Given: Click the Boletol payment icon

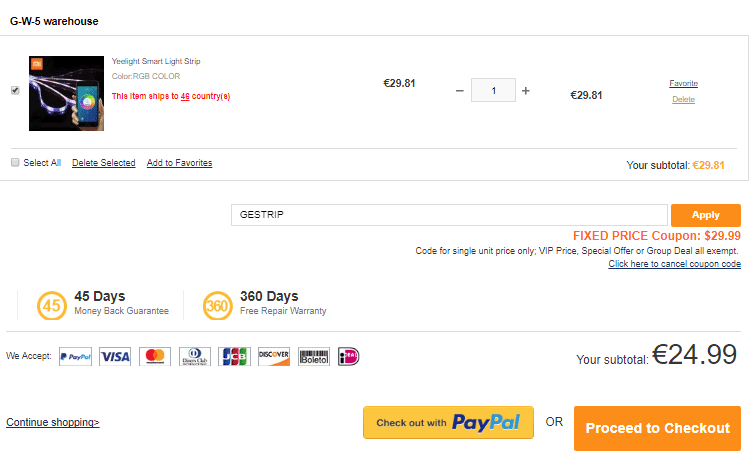Looking at the screenshot, I should coord(313,356).
